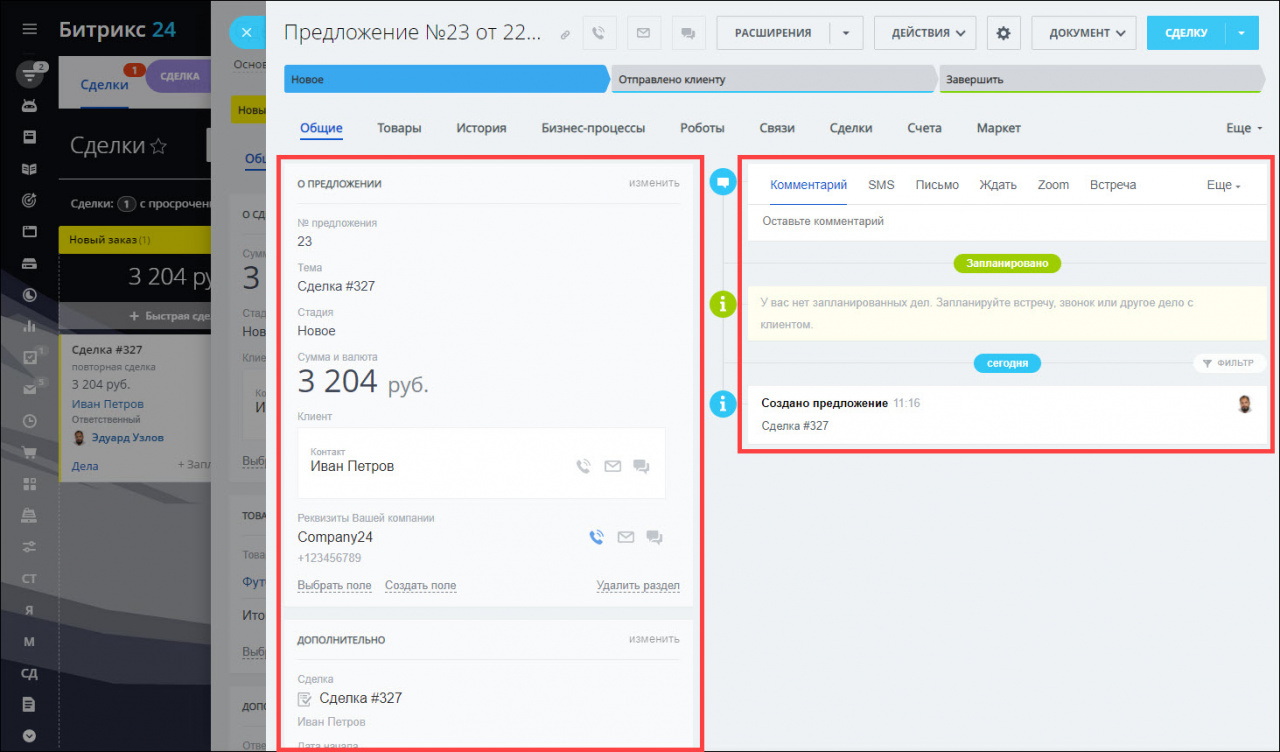The height and width of the screenshot is (752, 1280).
Task: Switch to the Товары tab
Action: [x=399, y=128]
